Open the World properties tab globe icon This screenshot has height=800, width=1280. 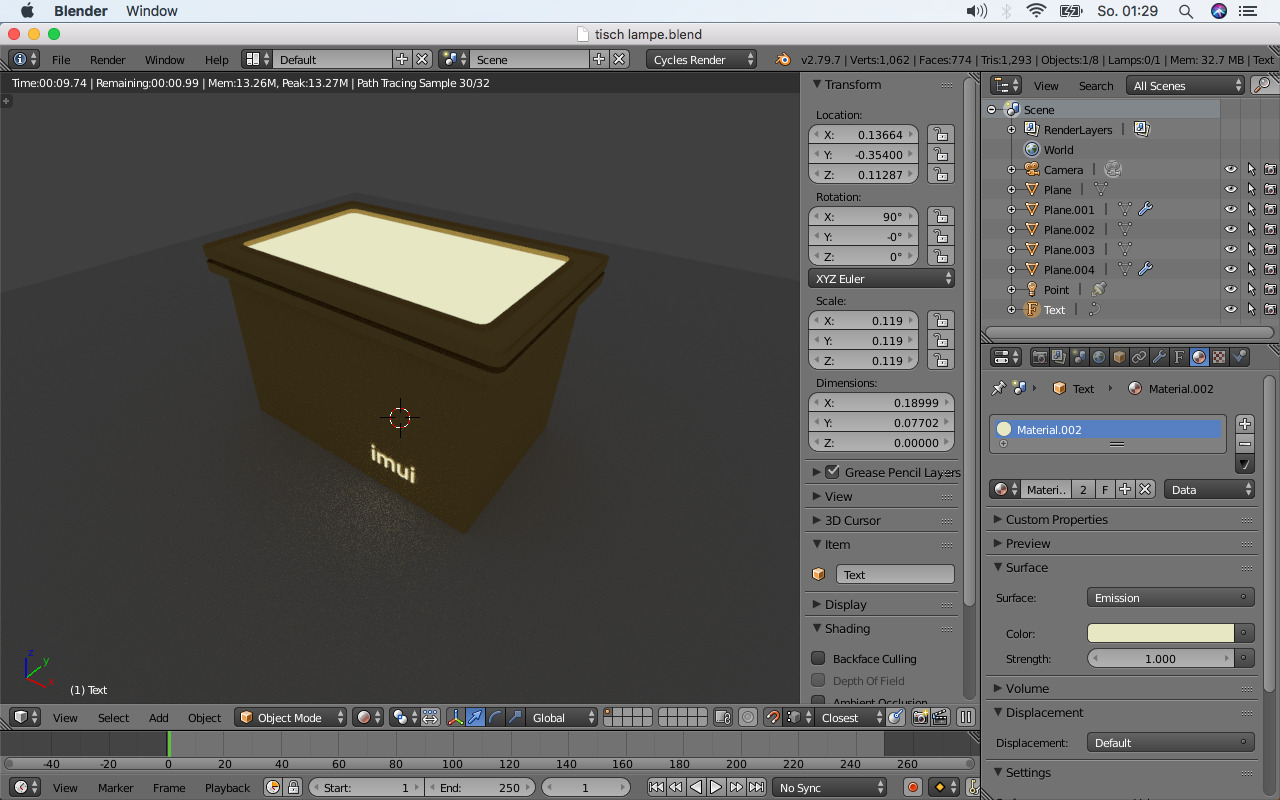pos(1099,357)
